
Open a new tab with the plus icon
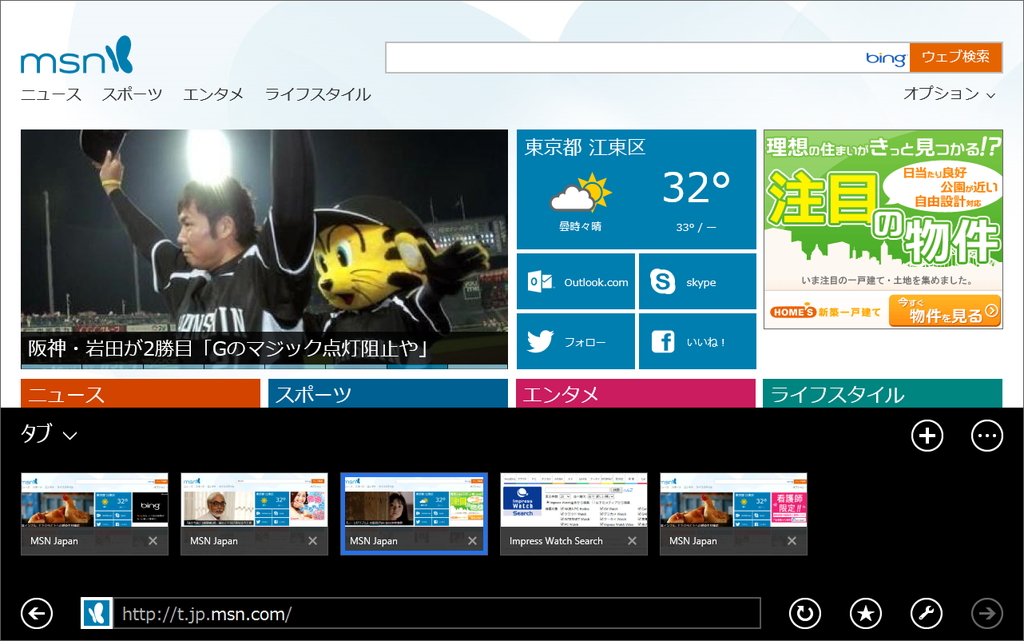tap(927, 436)
